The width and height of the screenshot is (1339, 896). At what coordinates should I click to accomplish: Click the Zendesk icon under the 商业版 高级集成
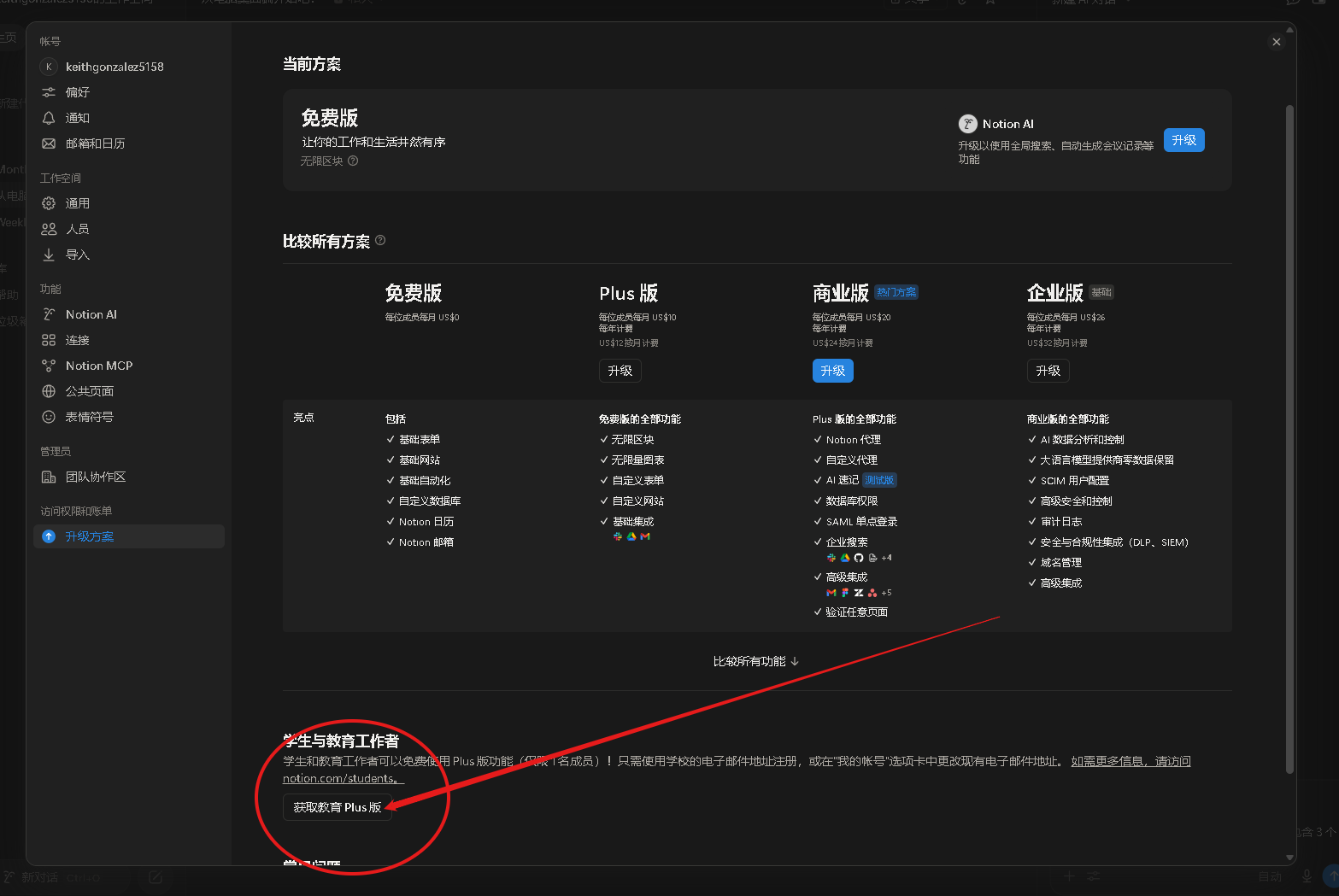(859, 593)
